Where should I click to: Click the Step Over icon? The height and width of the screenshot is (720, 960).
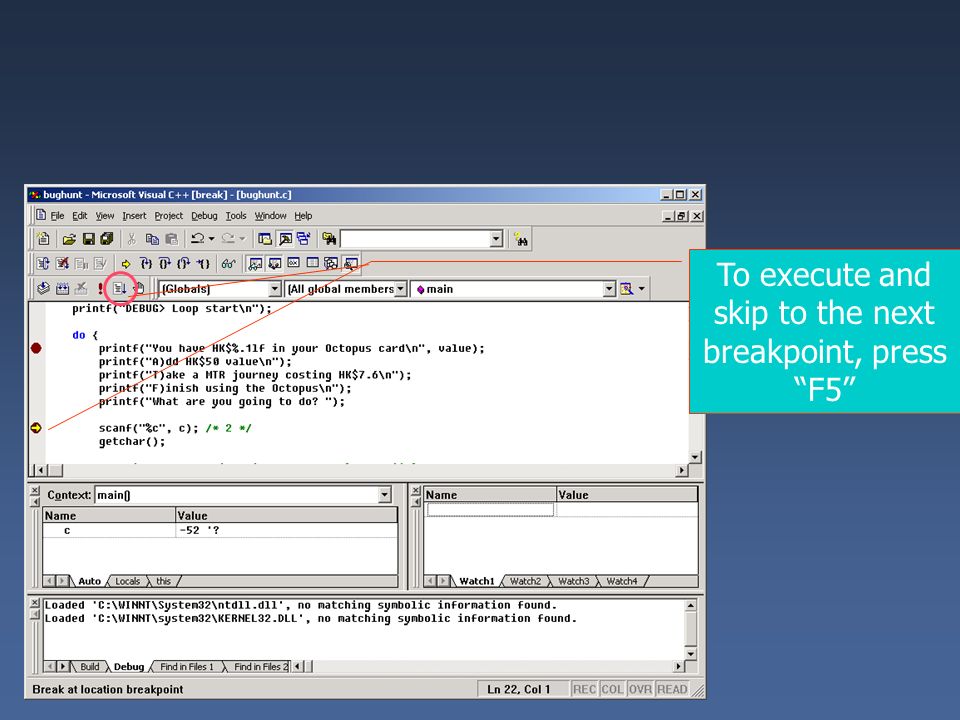[x=165, y=264]
